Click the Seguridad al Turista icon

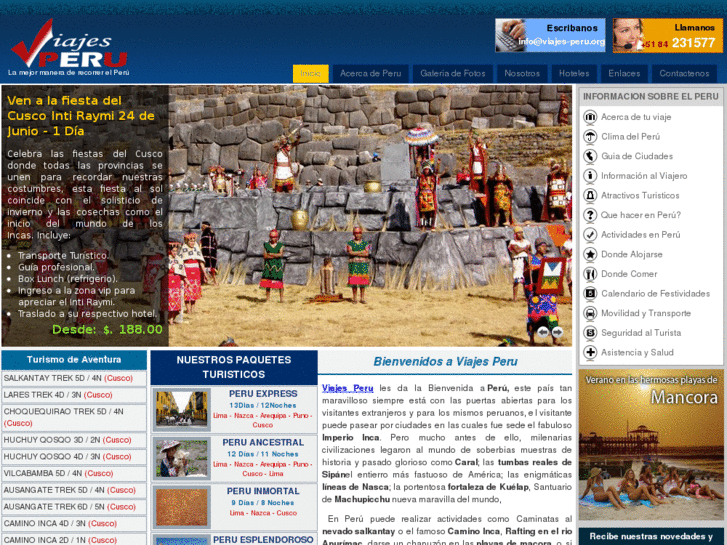[590, 333]
